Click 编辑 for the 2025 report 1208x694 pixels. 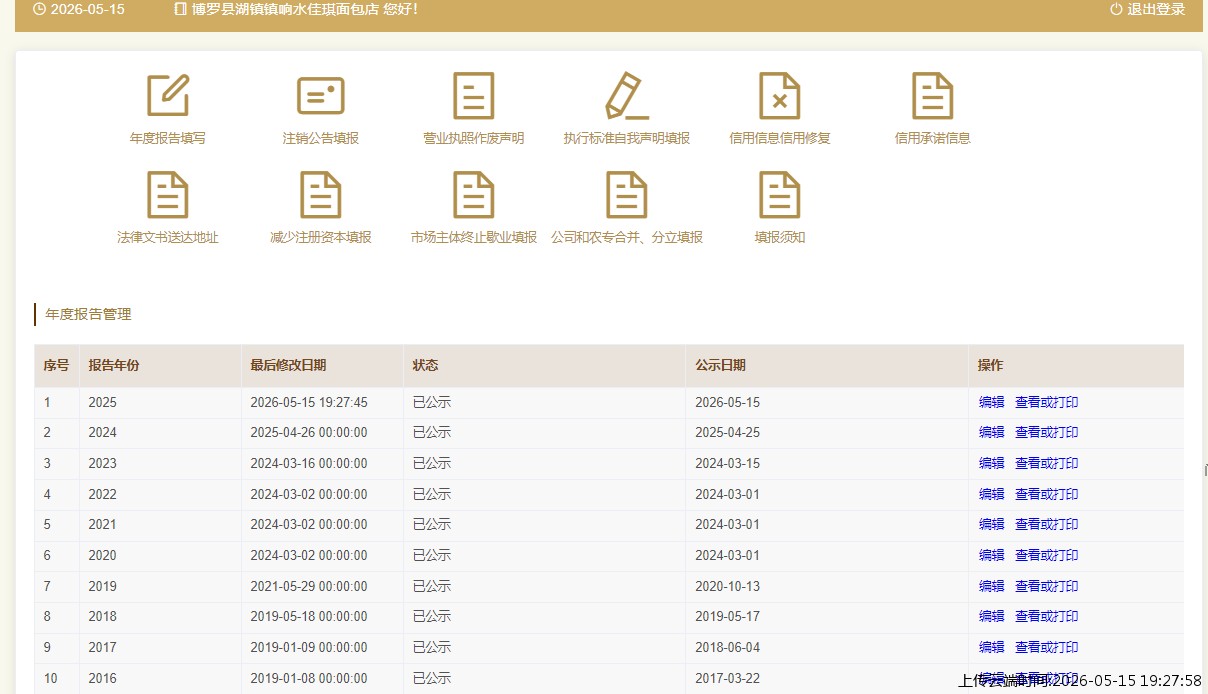pyautogui.click(x=992, y=402)
